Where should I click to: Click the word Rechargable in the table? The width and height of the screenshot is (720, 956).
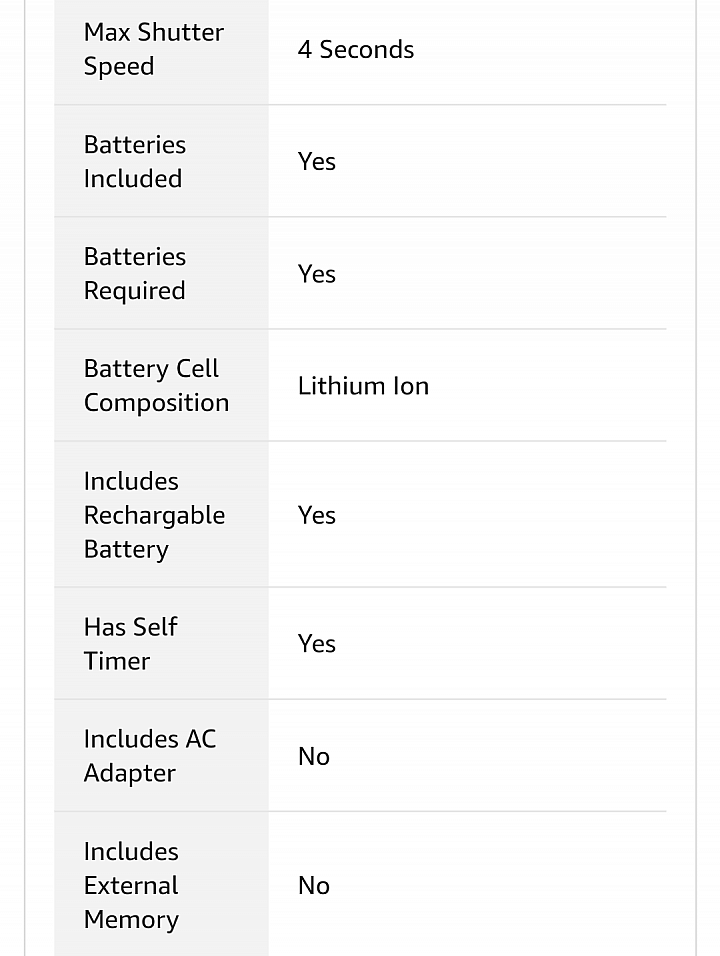154,516
